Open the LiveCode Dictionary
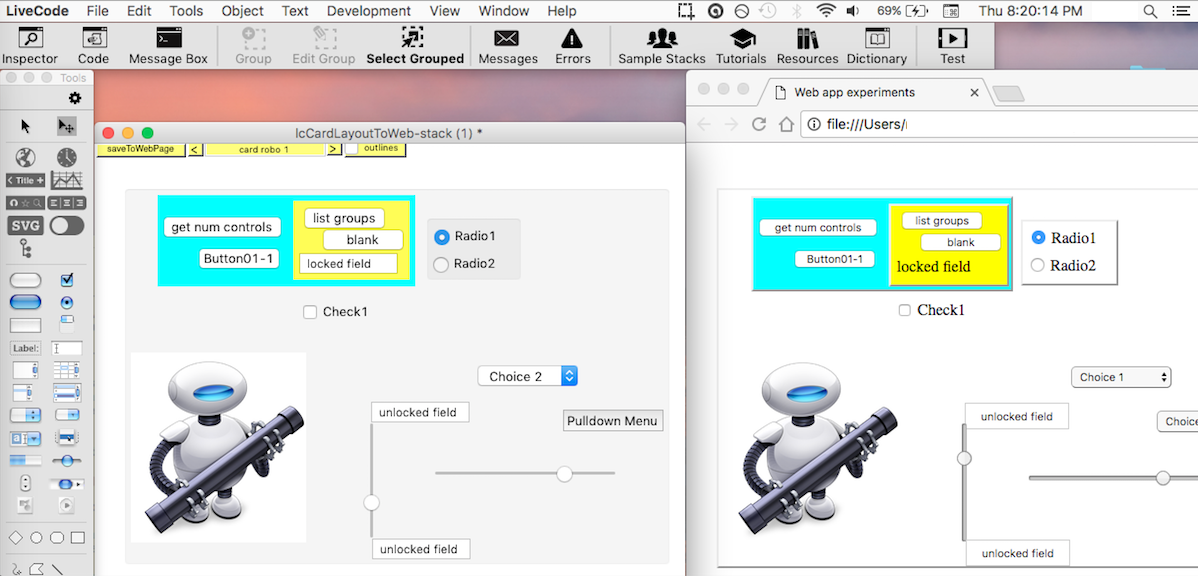 click(x=876, y=45)
